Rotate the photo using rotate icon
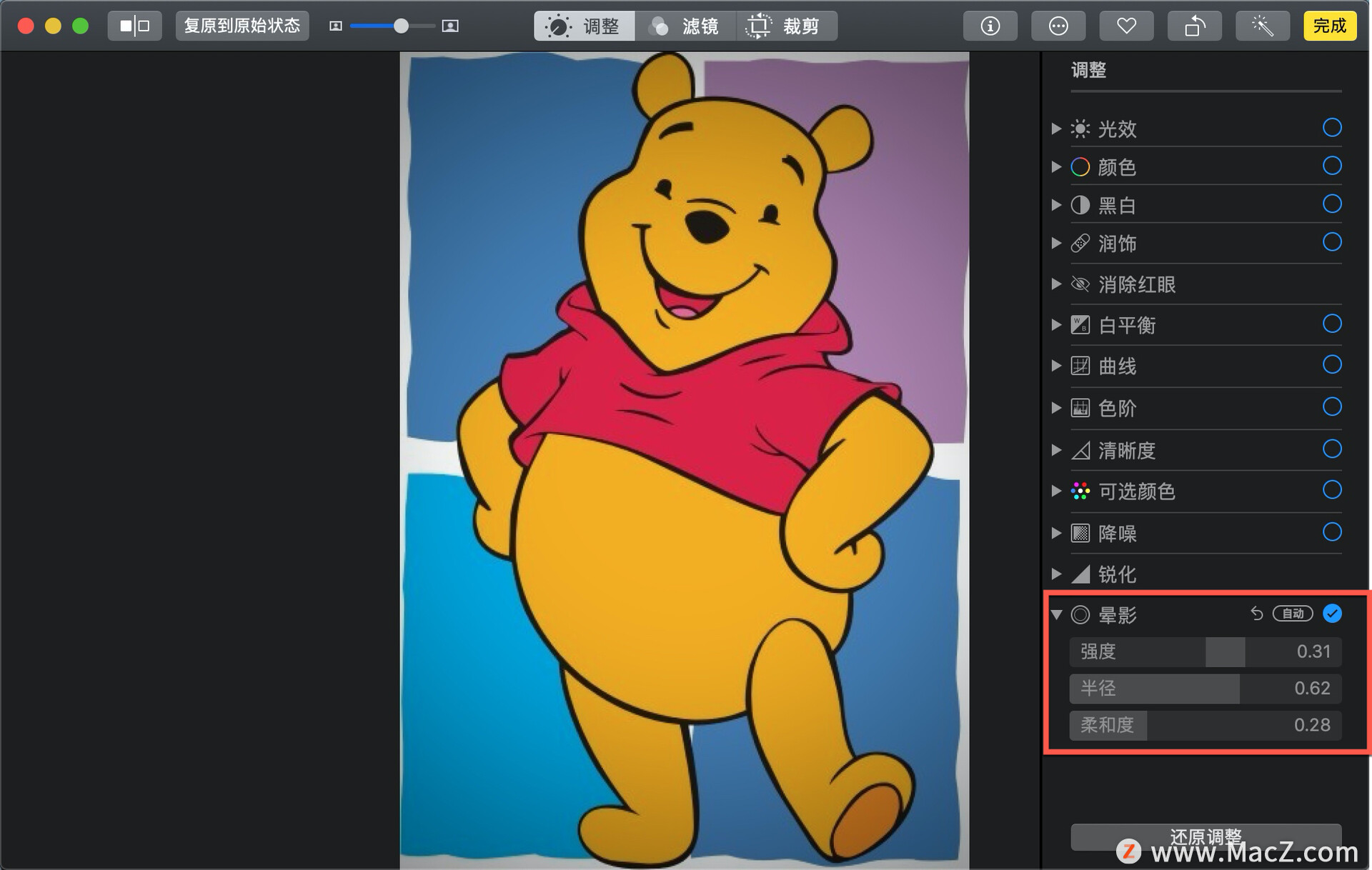The image size is (1372, 870). pos(1195,26)
